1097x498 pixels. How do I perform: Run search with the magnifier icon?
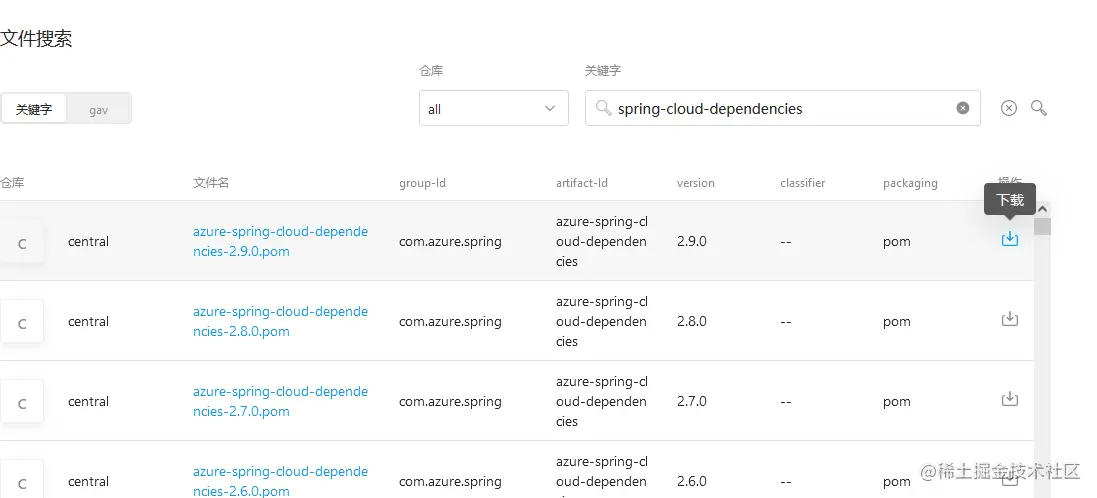[1039, 108]
